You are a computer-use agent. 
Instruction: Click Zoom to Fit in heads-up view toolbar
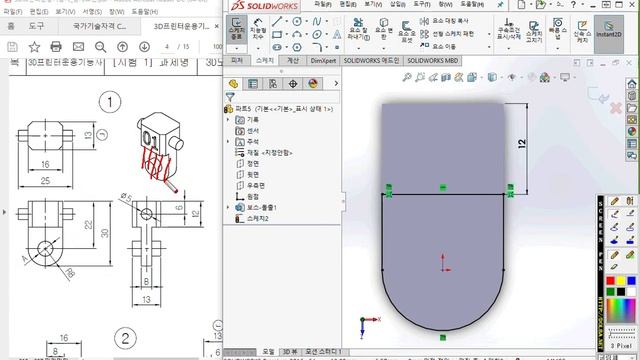point(407,77)
